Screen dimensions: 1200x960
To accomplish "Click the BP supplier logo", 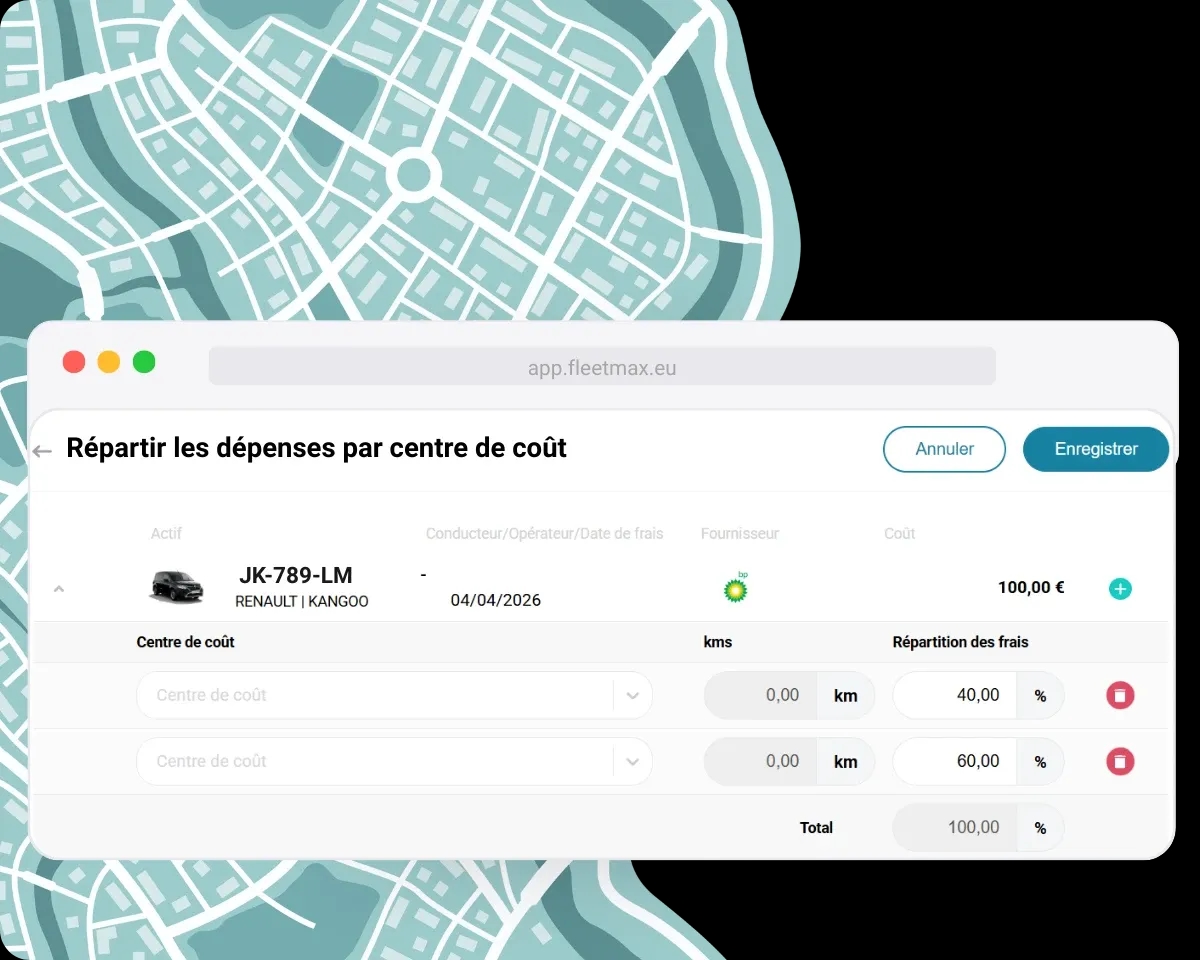I will click(736, 588).
